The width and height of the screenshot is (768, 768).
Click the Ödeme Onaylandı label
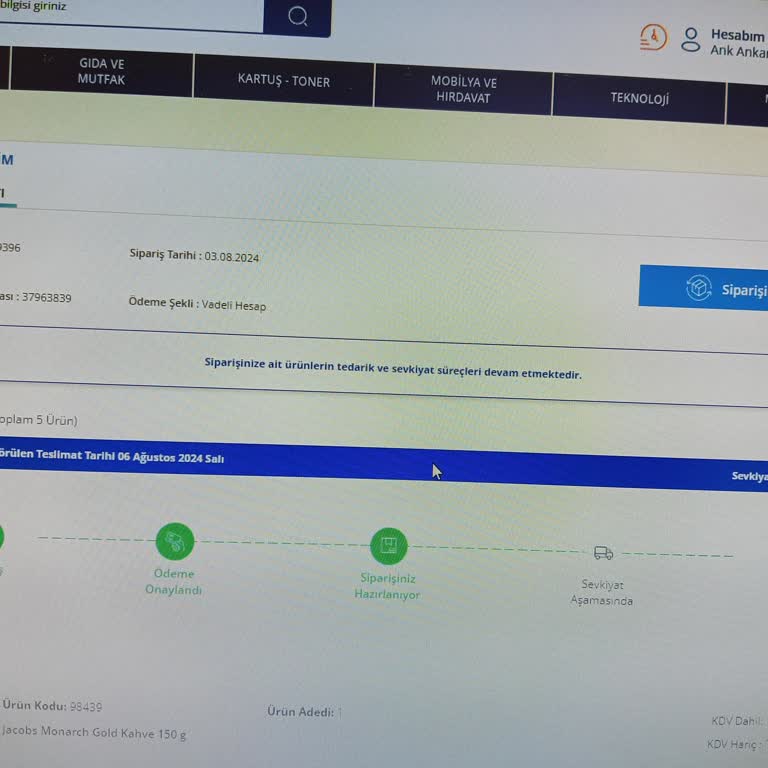(x=173, y=581)
